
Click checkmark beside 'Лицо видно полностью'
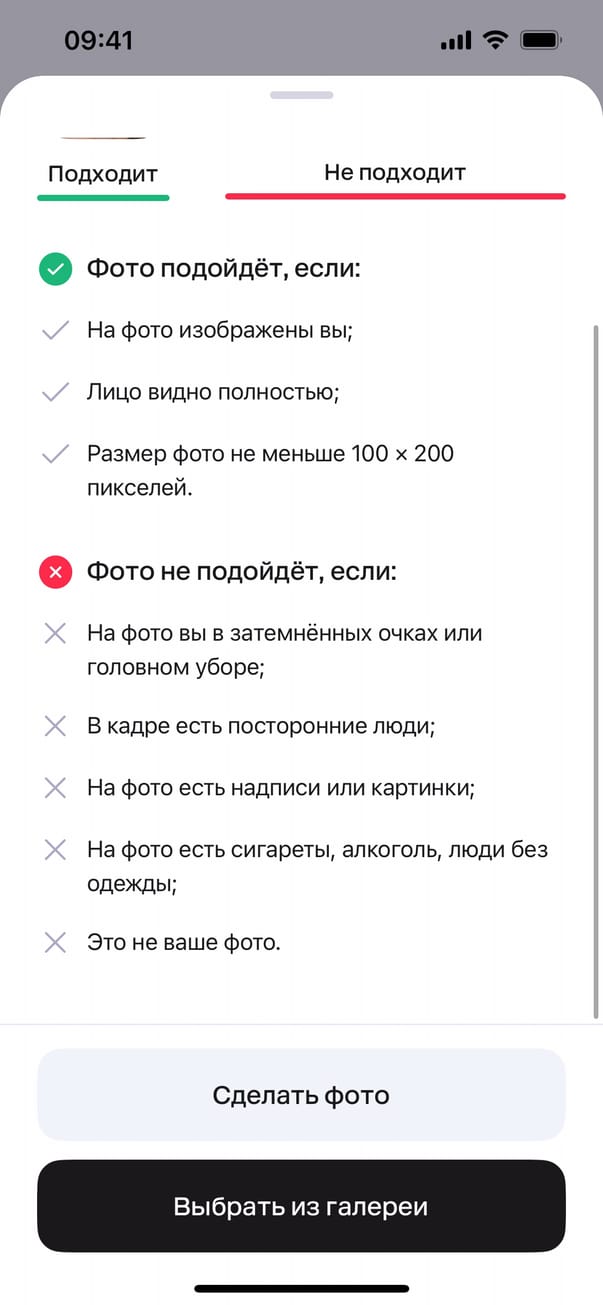coord(55,392)
